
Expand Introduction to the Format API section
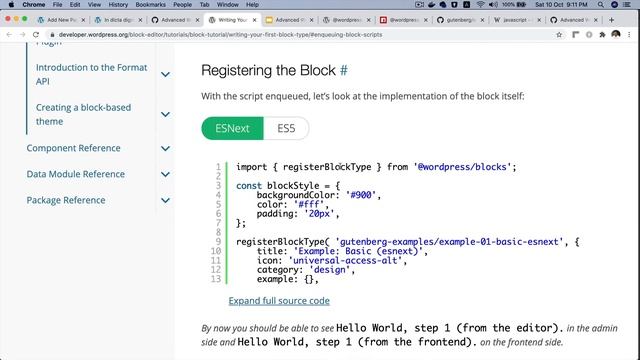tap(165, 74)
